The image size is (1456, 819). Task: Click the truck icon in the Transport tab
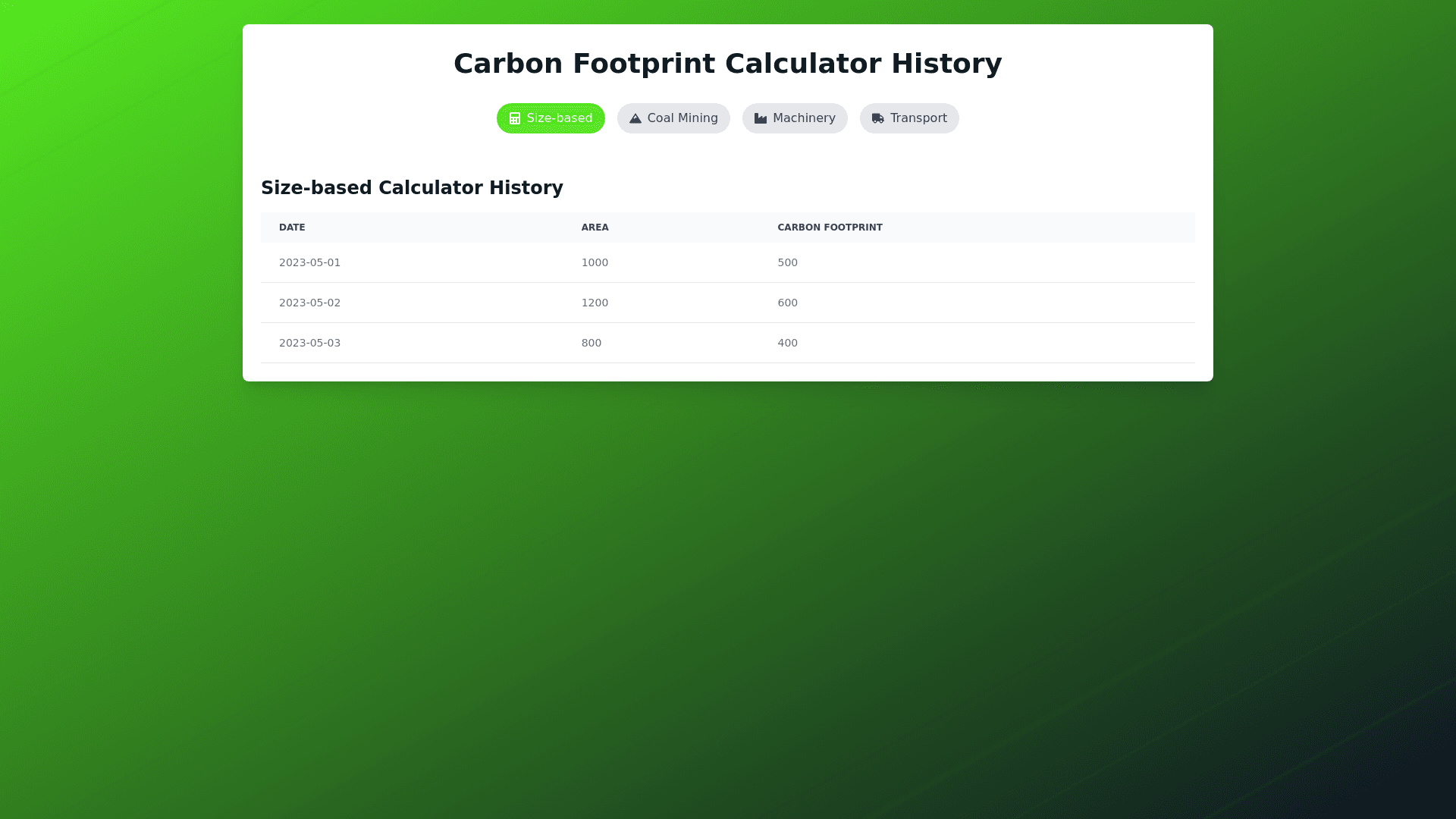tap(878, 118)
